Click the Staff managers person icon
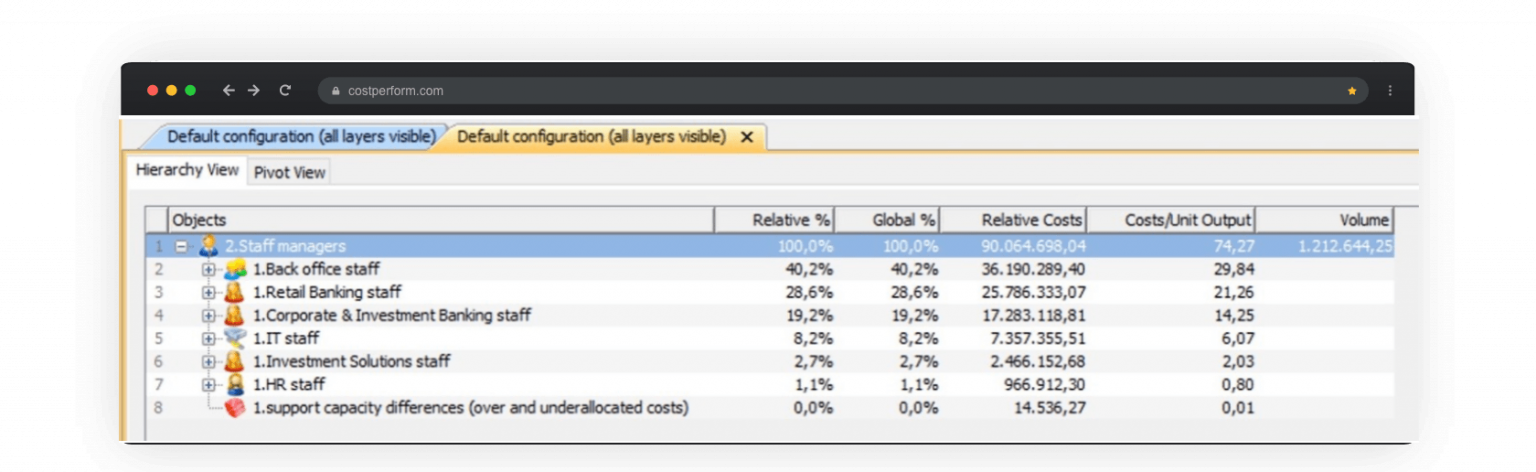The image size is (1536, 472). tap(208, 246)
